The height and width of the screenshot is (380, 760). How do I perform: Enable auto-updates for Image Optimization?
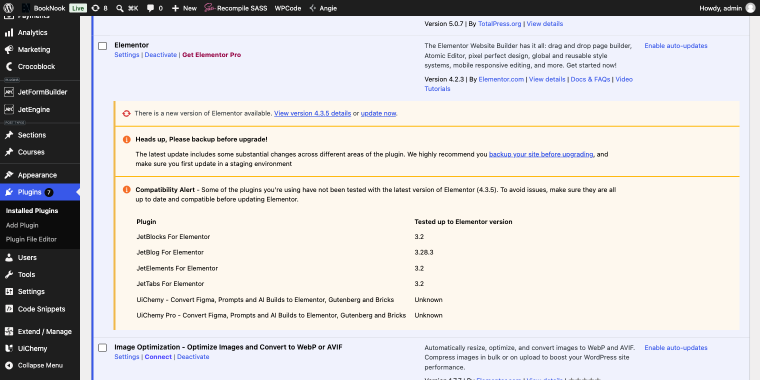pyautogui.click(x=676, y=348)
